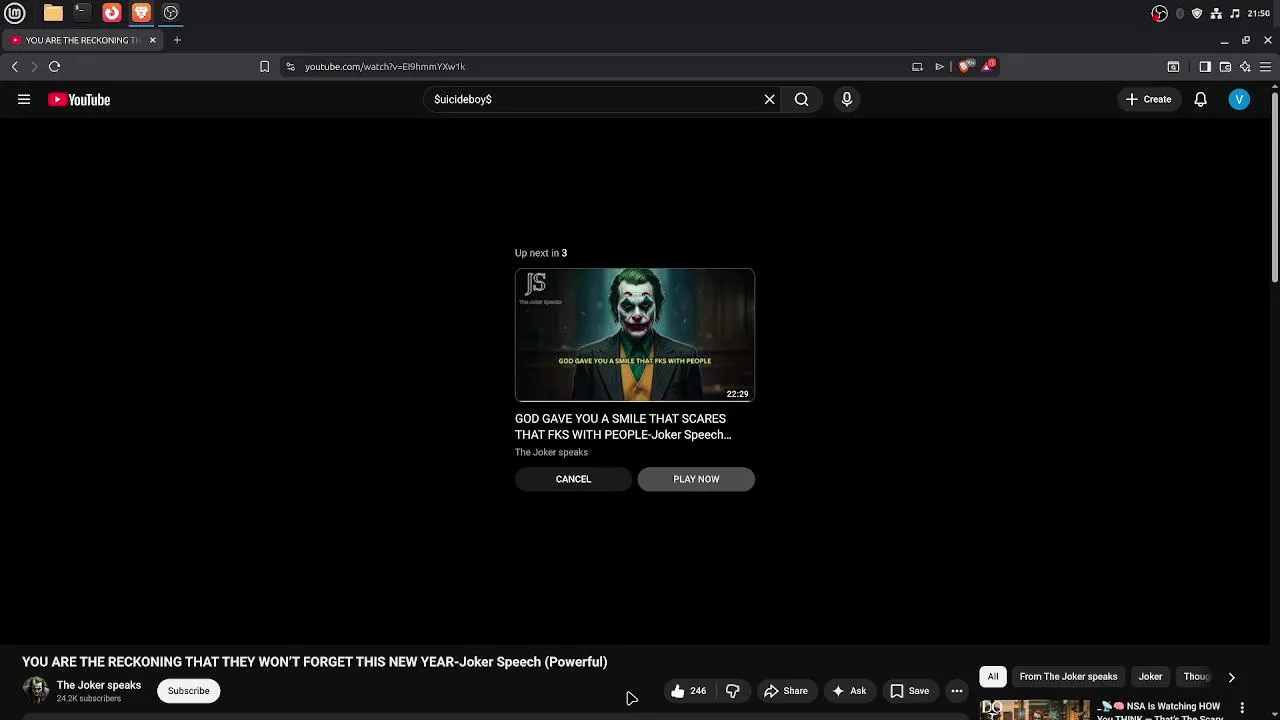The width and height of the screenshot is (1280, 720).
Task: Click The Joker speaks under up-next title
Action: (551, 452)
